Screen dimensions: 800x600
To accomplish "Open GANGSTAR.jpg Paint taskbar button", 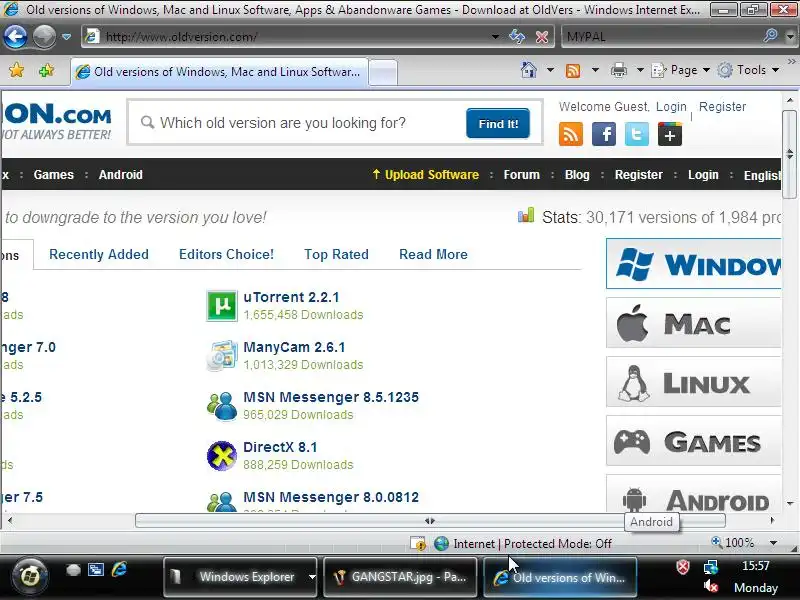I will click(x=401, y=577).
